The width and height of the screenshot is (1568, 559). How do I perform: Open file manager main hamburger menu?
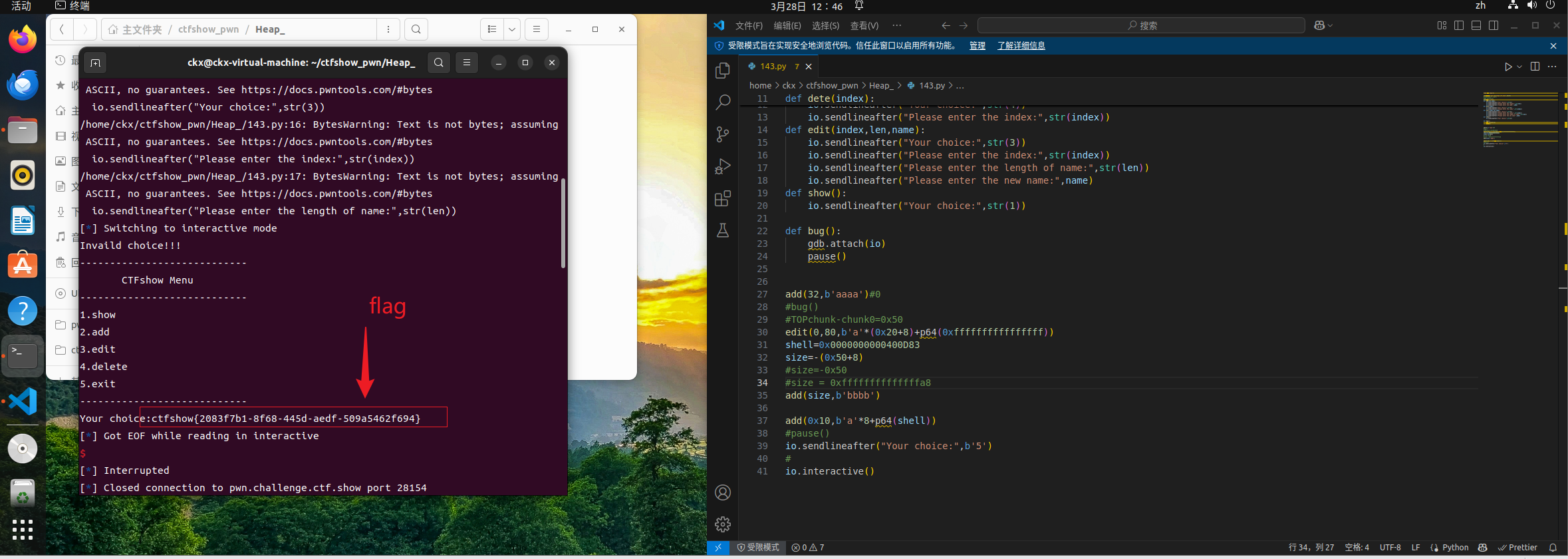click(x=536, y=29)
